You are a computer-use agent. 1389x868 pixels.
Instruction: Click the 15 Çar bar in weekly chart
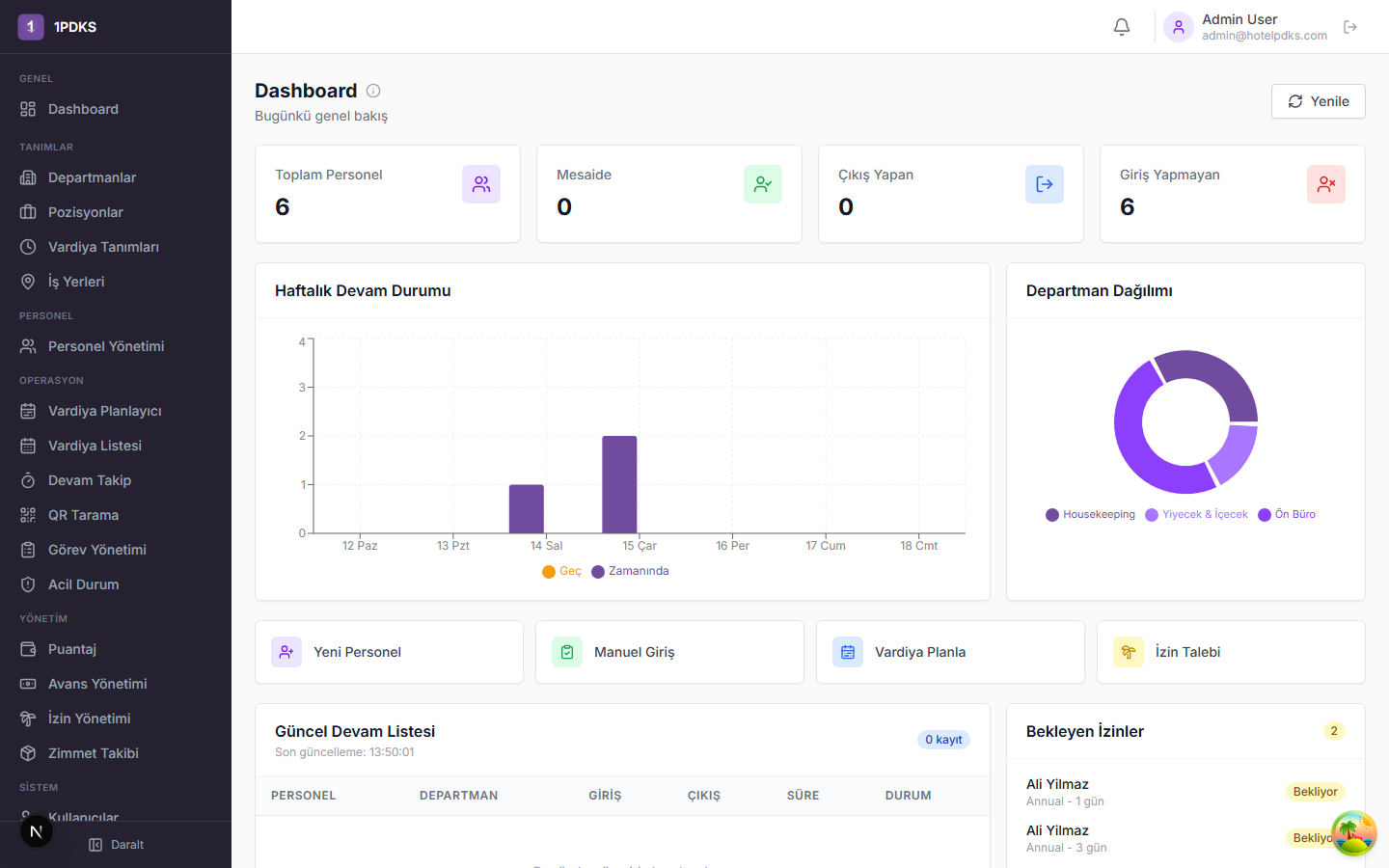tap(619, 484)
